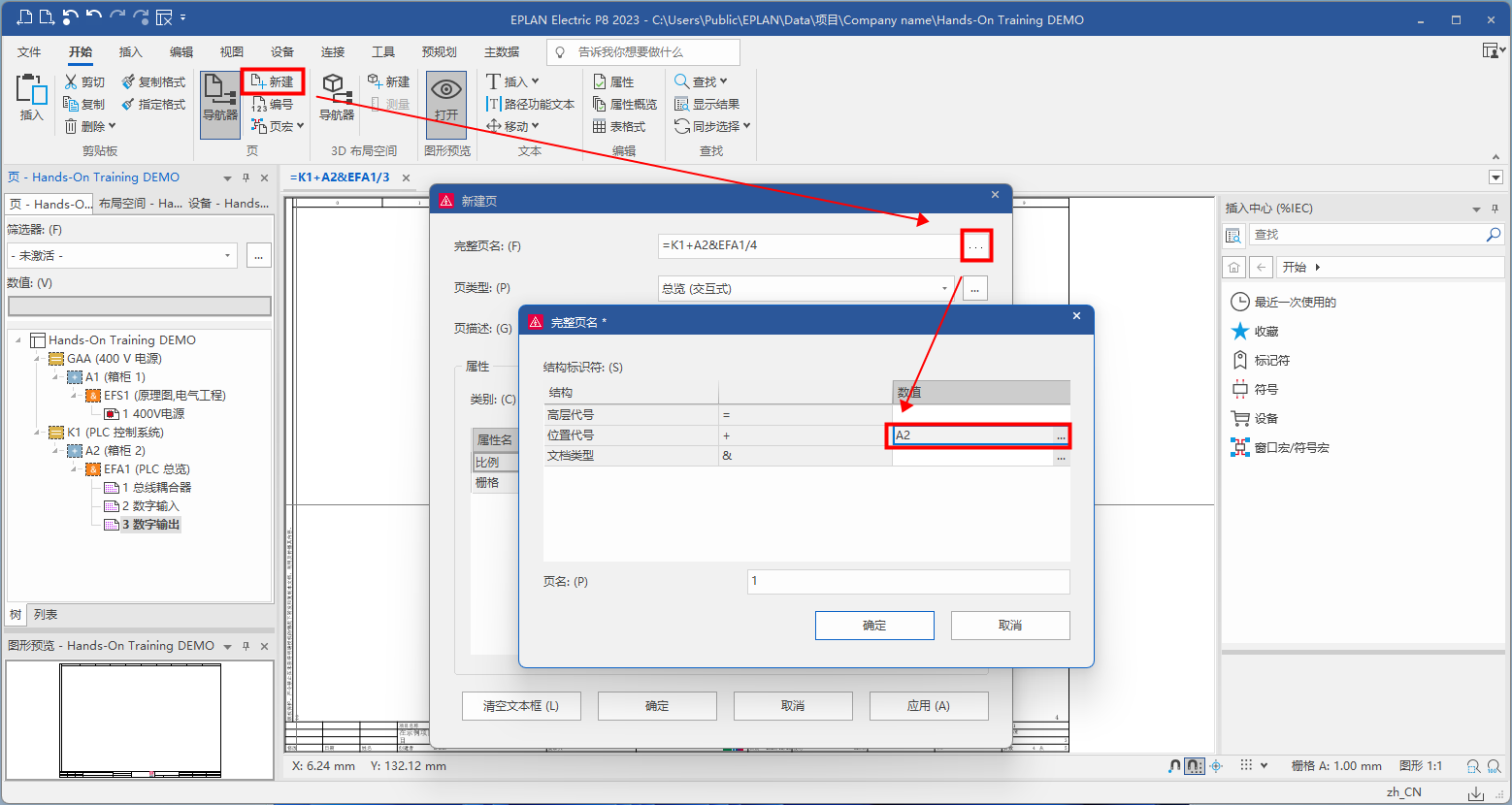Click the 收藏 star icon in insert center
This screenshot has width=1512, height=805.
coord(1239,332)
